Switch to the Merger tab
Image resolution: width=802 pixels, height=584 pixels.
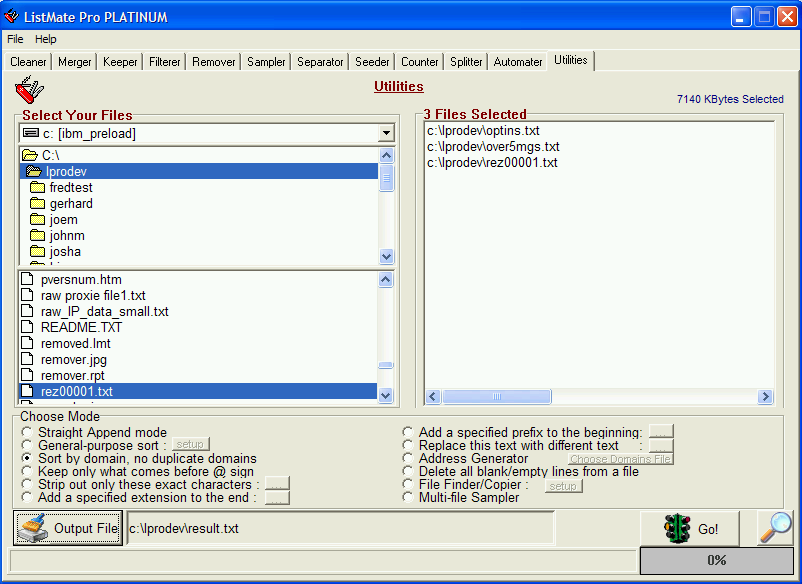point(75,62)
